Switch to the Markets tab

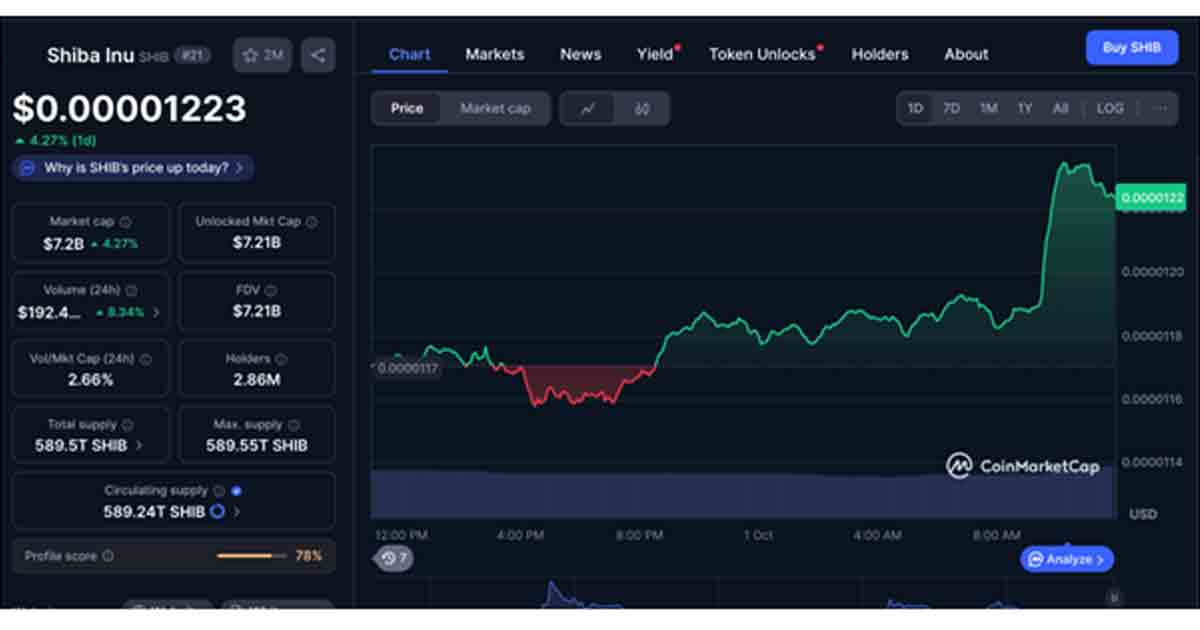pos(494,54)
